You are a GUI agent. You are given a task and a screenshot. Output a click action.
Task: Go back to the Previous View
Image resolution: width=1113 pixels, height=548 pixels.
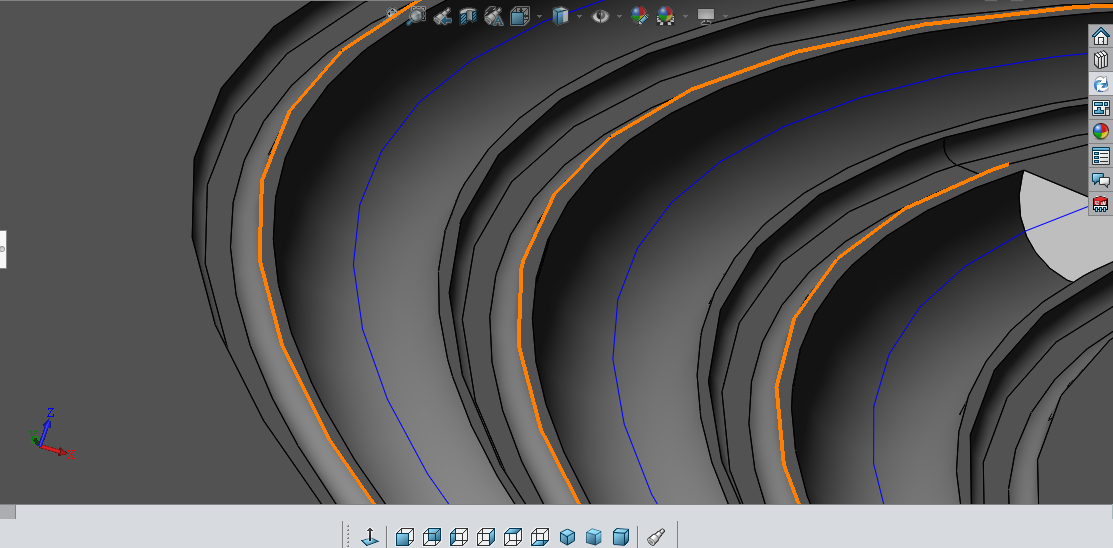point(443,16)
